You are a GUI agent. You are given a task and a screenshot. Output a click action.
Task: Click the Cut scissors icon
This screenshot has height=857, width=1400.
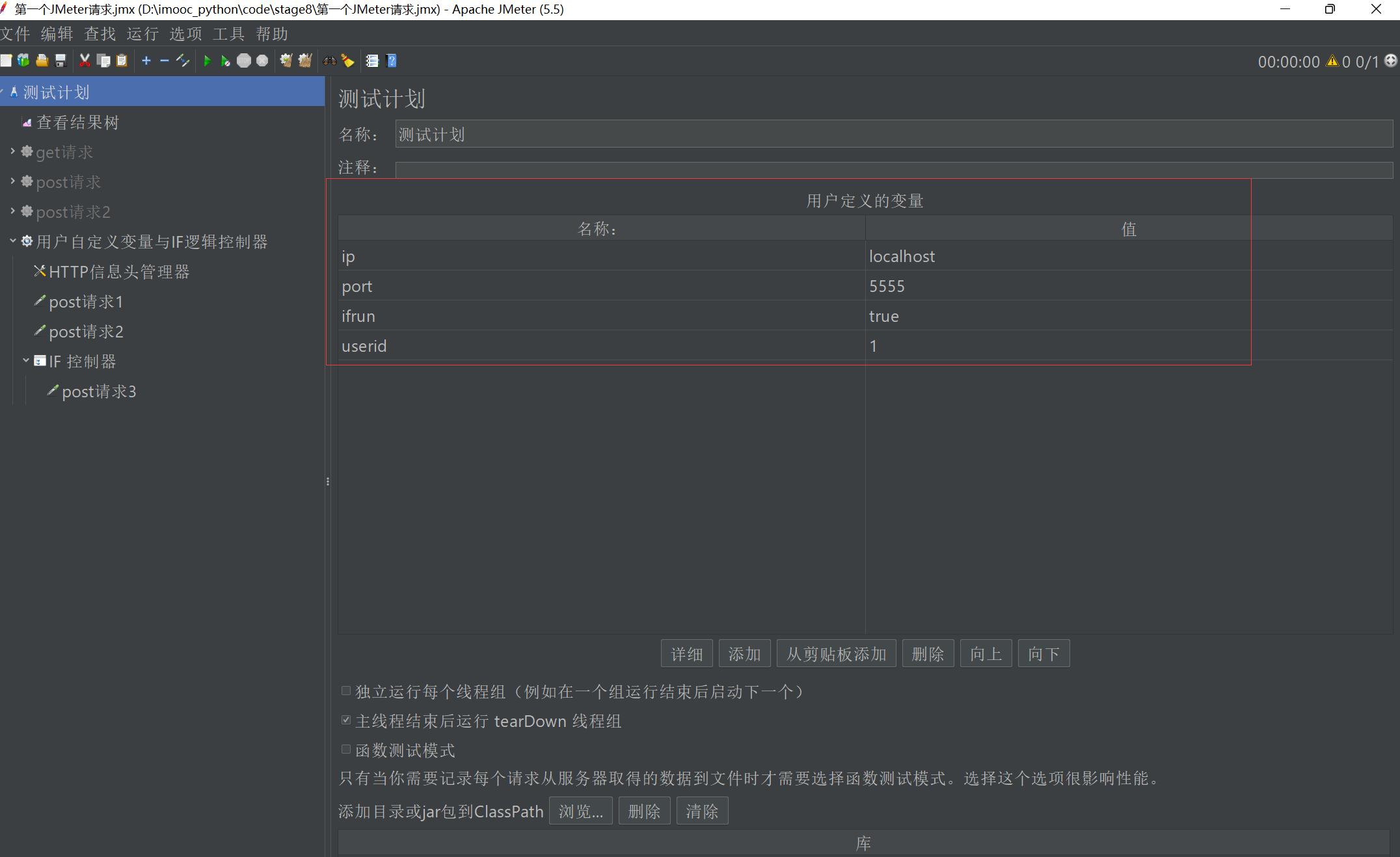pos(85,61)
